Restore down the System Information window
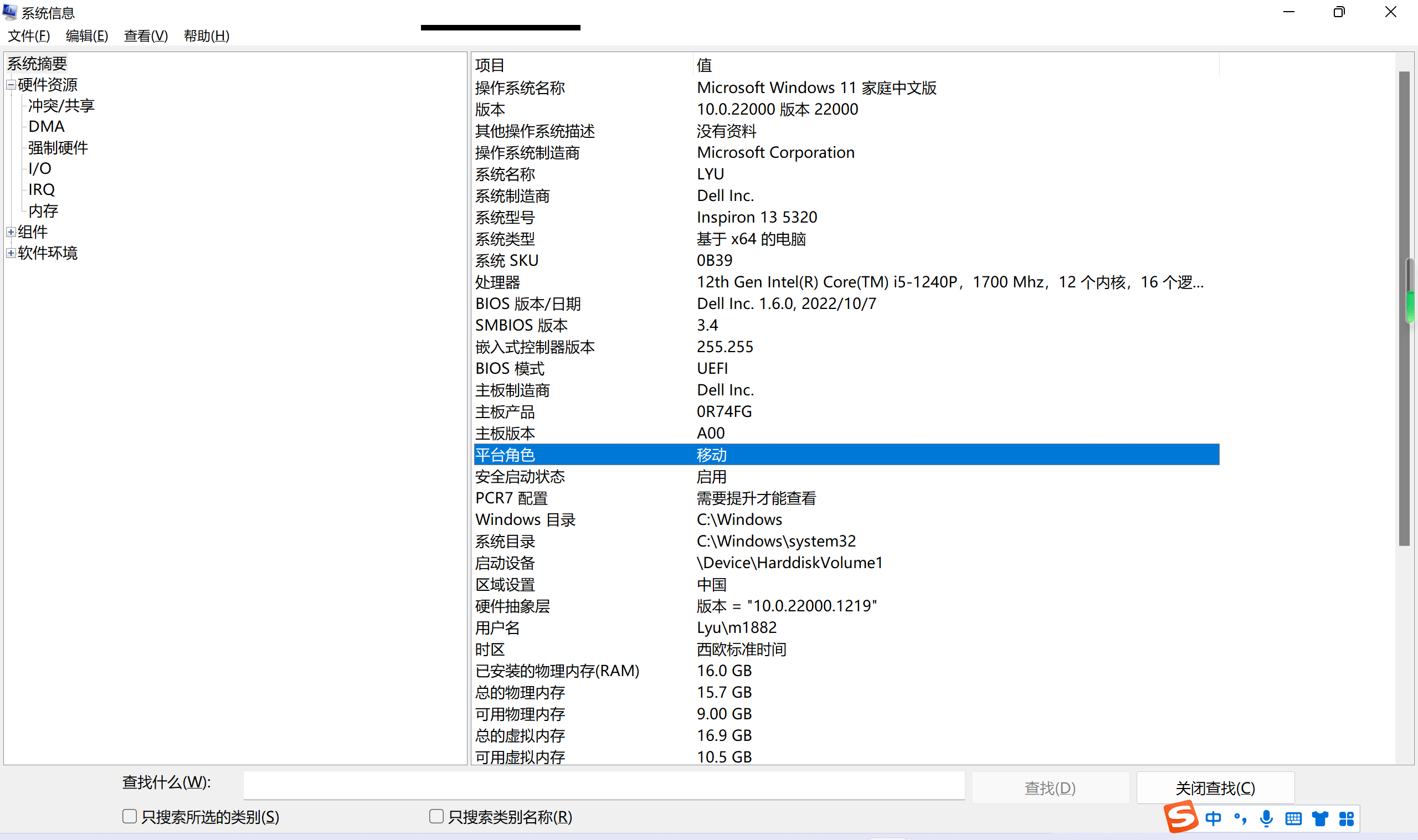1418x840 pixels. [1339, 12]
